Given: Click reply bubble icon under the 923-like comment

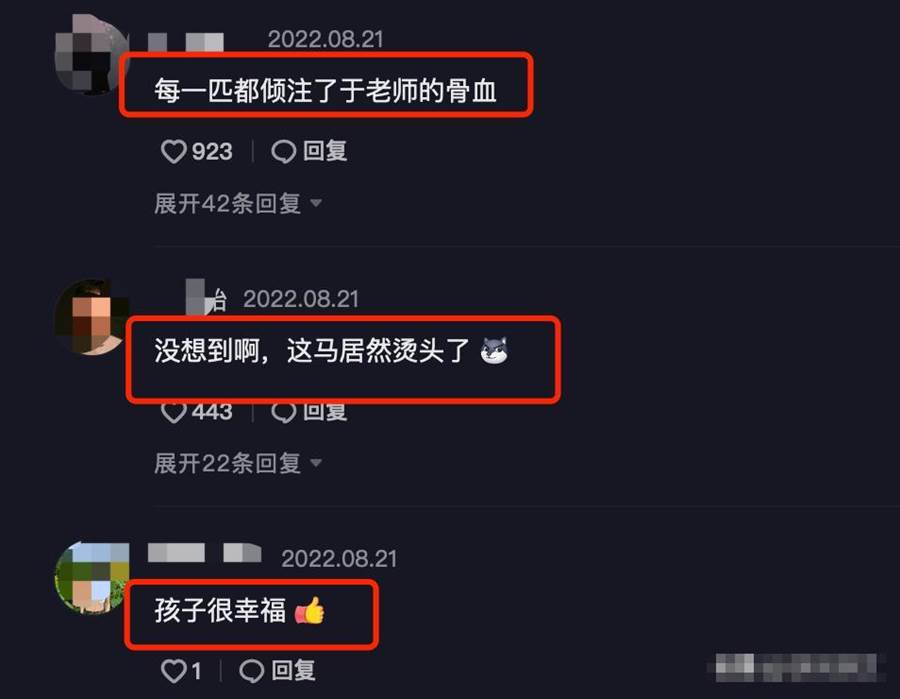Looking at the screenshot, I should pyautogui.click(x=284, y=152).
